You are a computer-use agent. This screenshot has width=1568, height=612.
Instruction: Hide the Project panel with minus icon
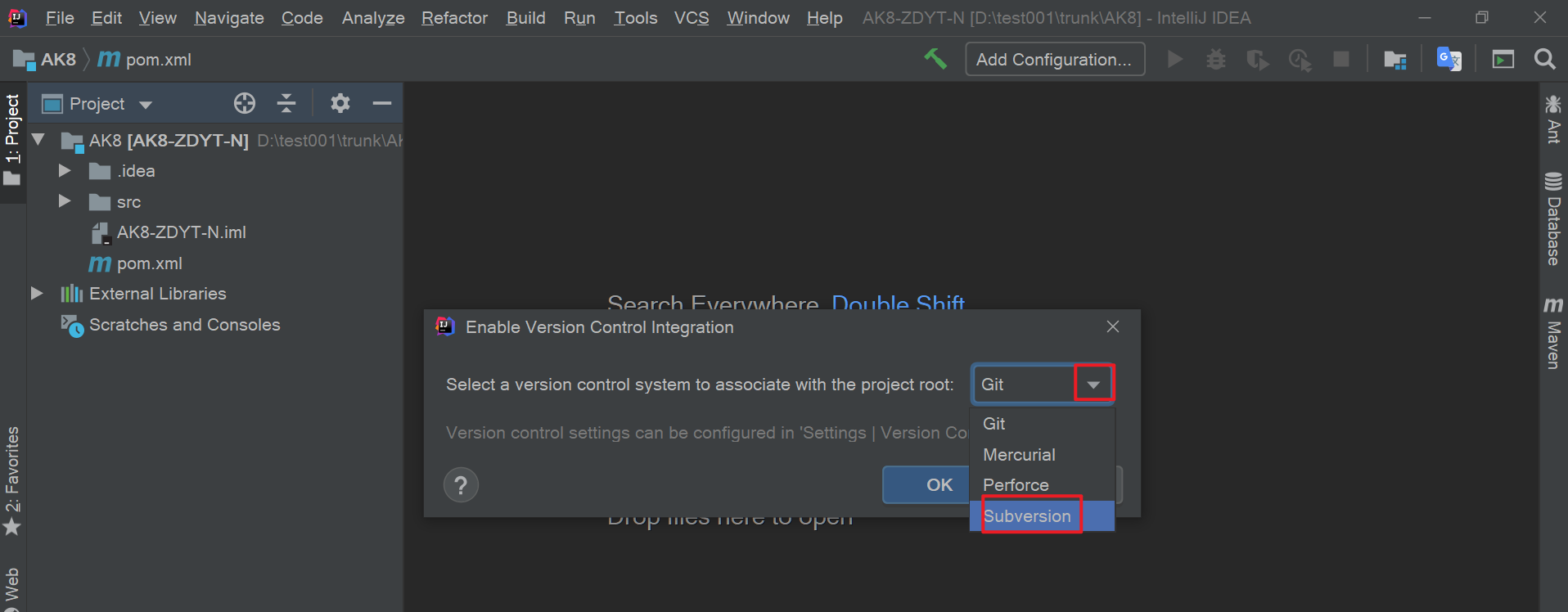[x=382, y=103]
